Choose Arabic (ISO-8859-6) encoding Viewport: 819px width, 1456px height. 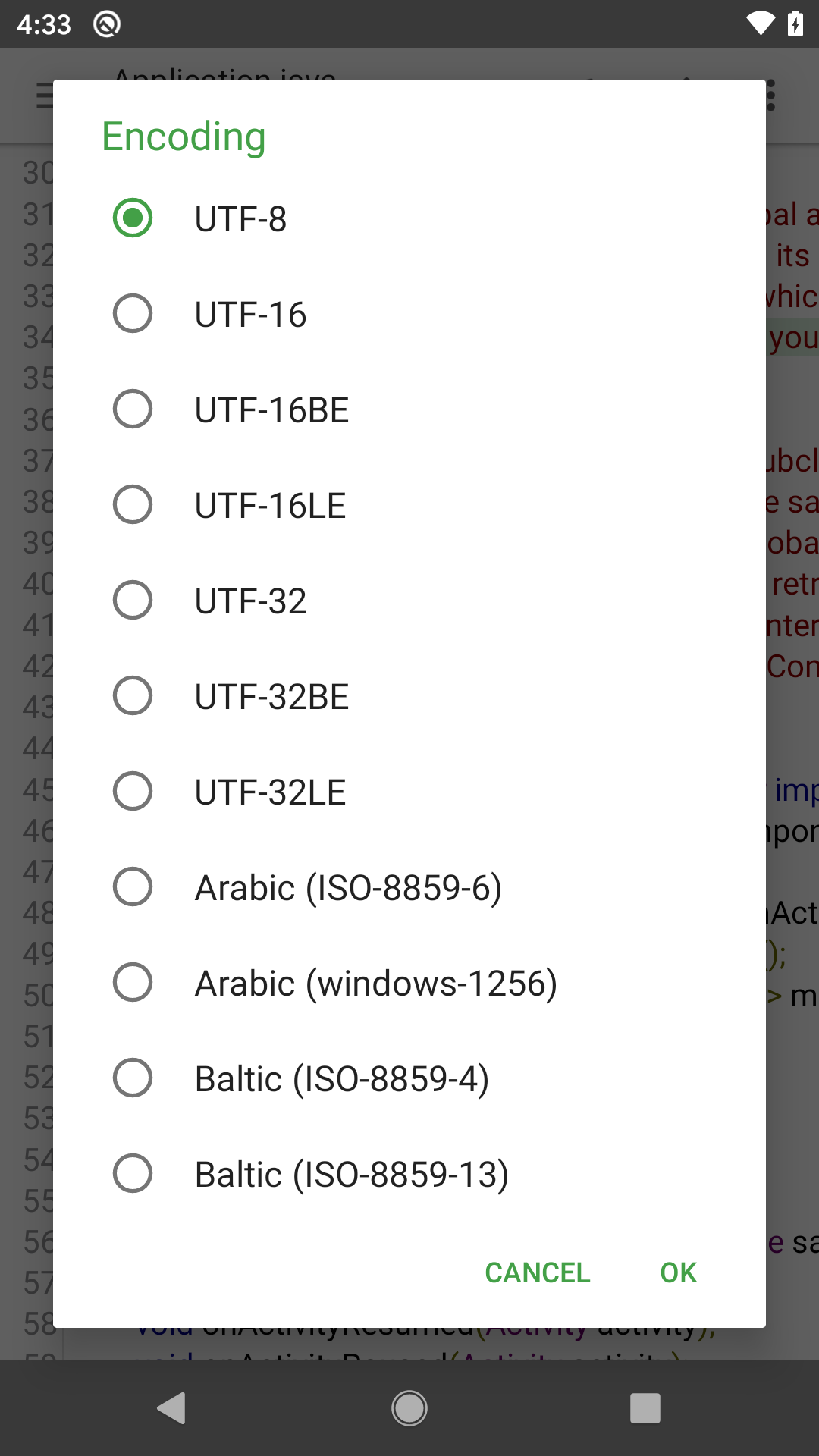point(133,887)
